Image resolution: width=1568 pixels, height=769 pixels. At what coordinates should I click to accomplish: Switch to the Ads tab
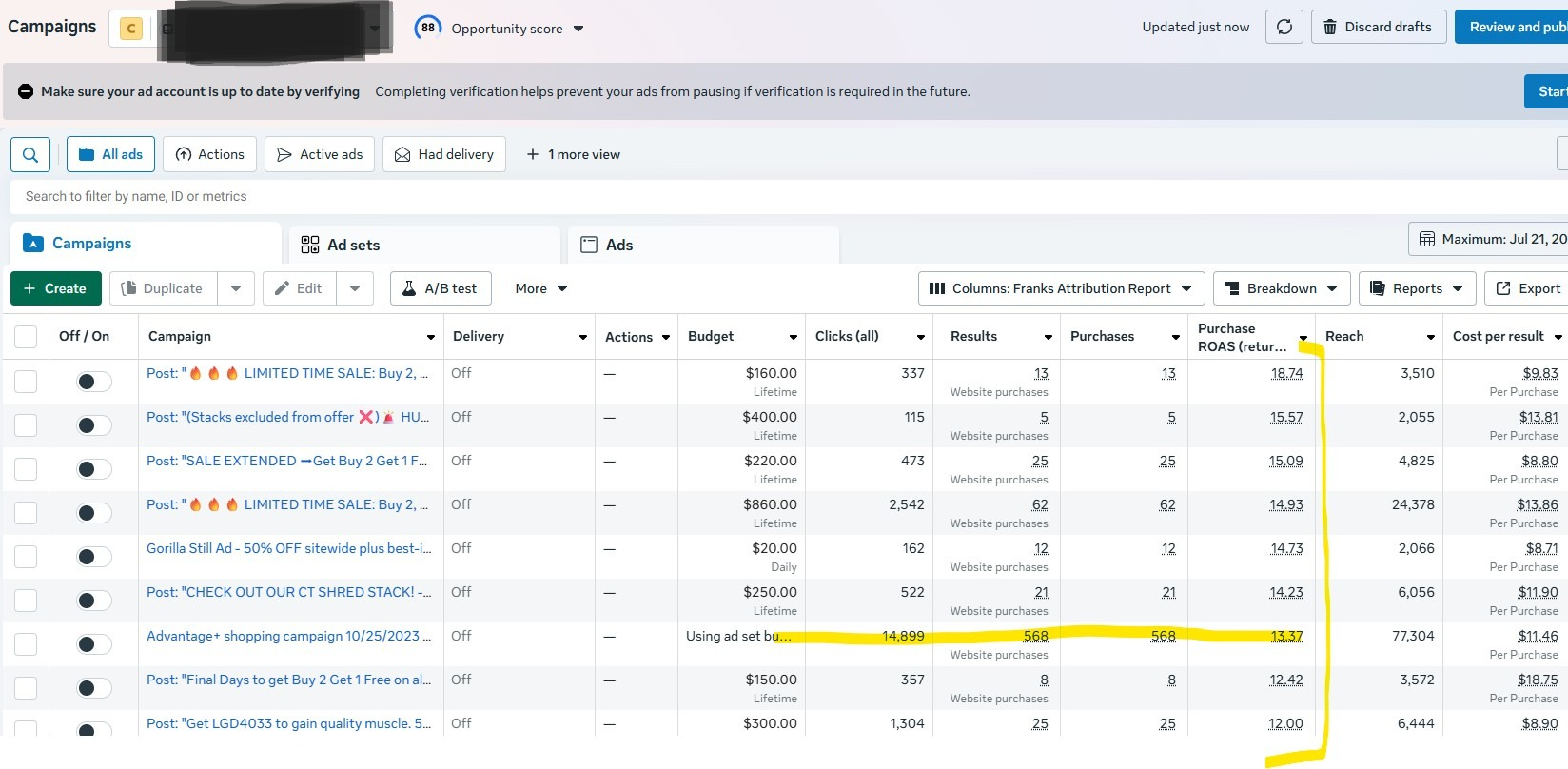pos(703,245)
